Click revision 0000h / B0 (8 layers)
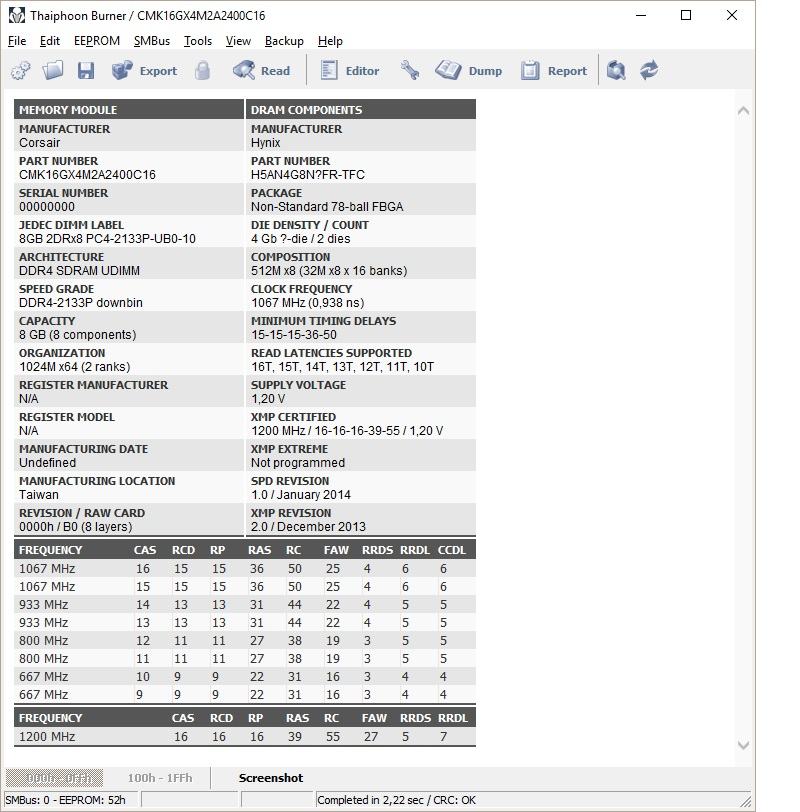This screenshot has height=812, width=800. (76, 527)
